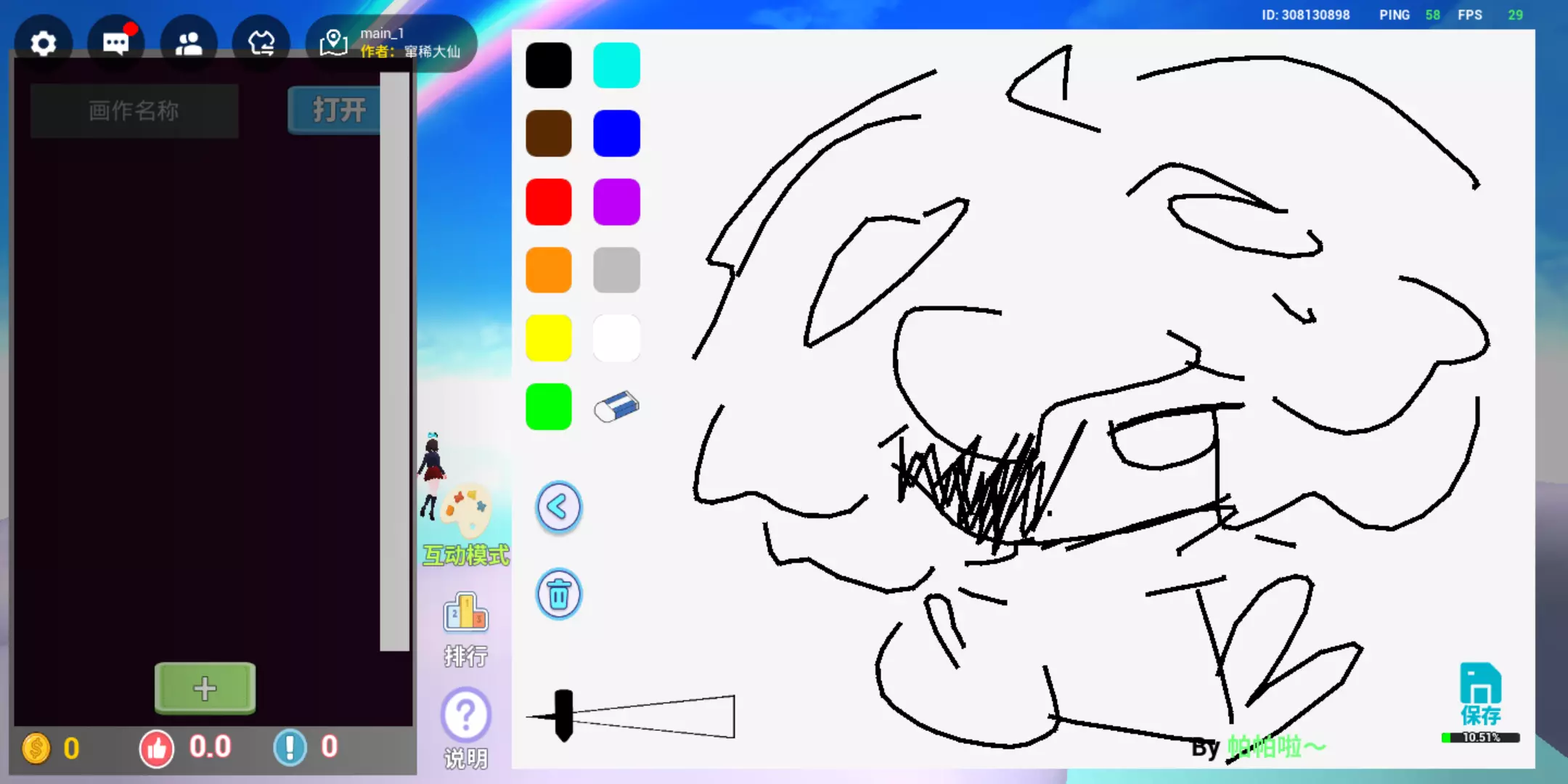This screenshot has width=1568, height=784.
Task: Open the chat messages icon
Action: point(116,44)
